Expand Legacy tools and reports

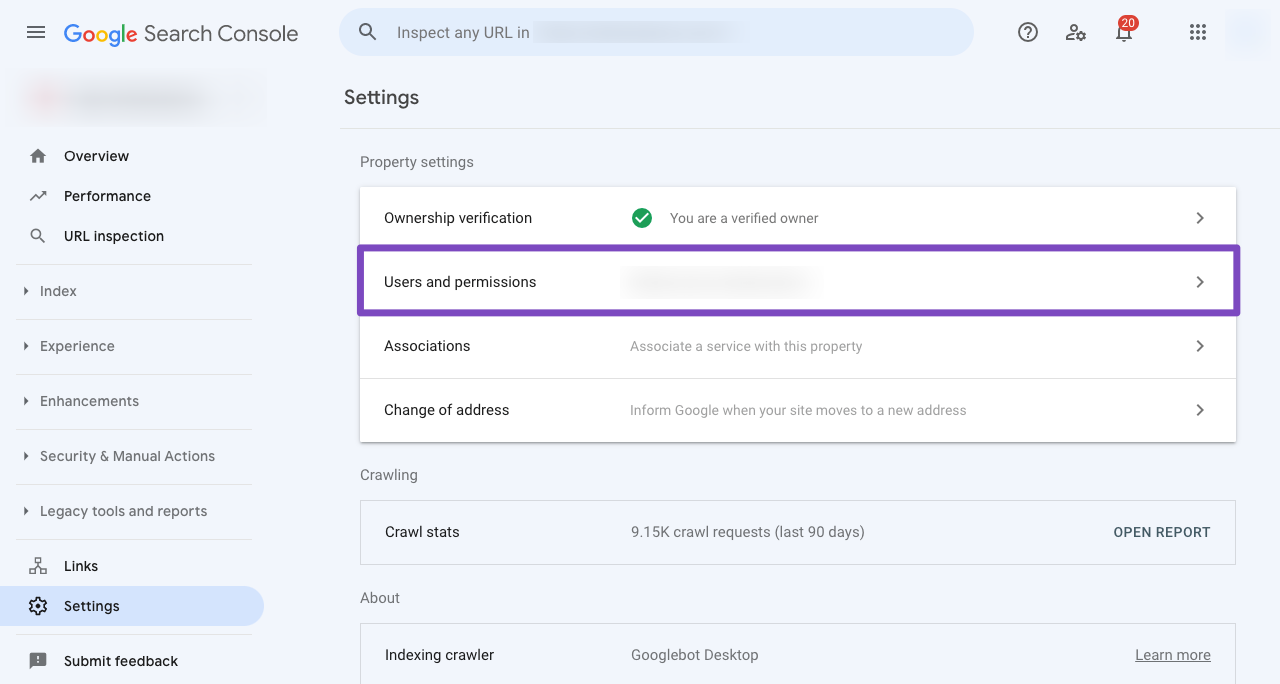(x=123, y=511)
